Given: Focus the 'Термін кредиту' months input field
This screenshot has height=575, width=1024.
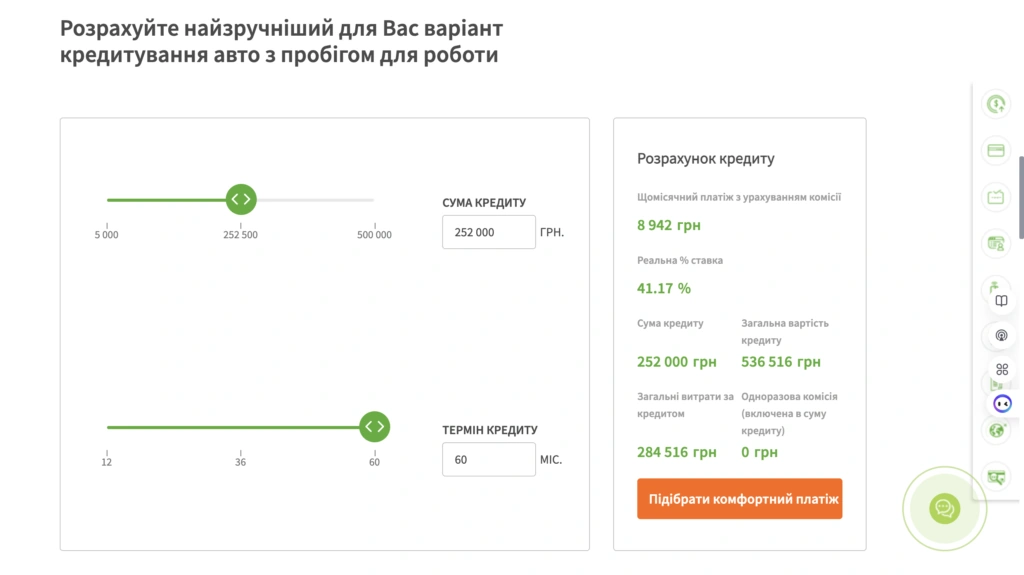Looking at the screenshot, I should (488, 460).
